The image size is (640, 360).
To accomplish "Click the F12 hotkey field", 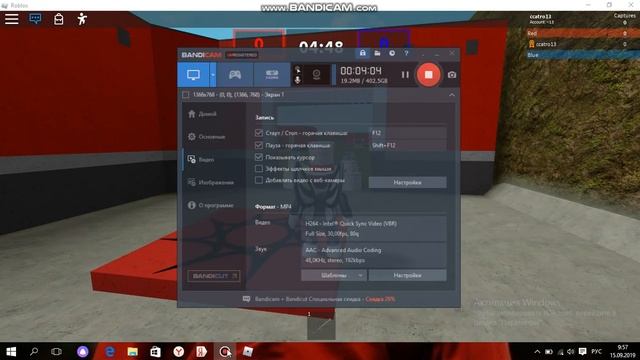I will click(407, 133).
